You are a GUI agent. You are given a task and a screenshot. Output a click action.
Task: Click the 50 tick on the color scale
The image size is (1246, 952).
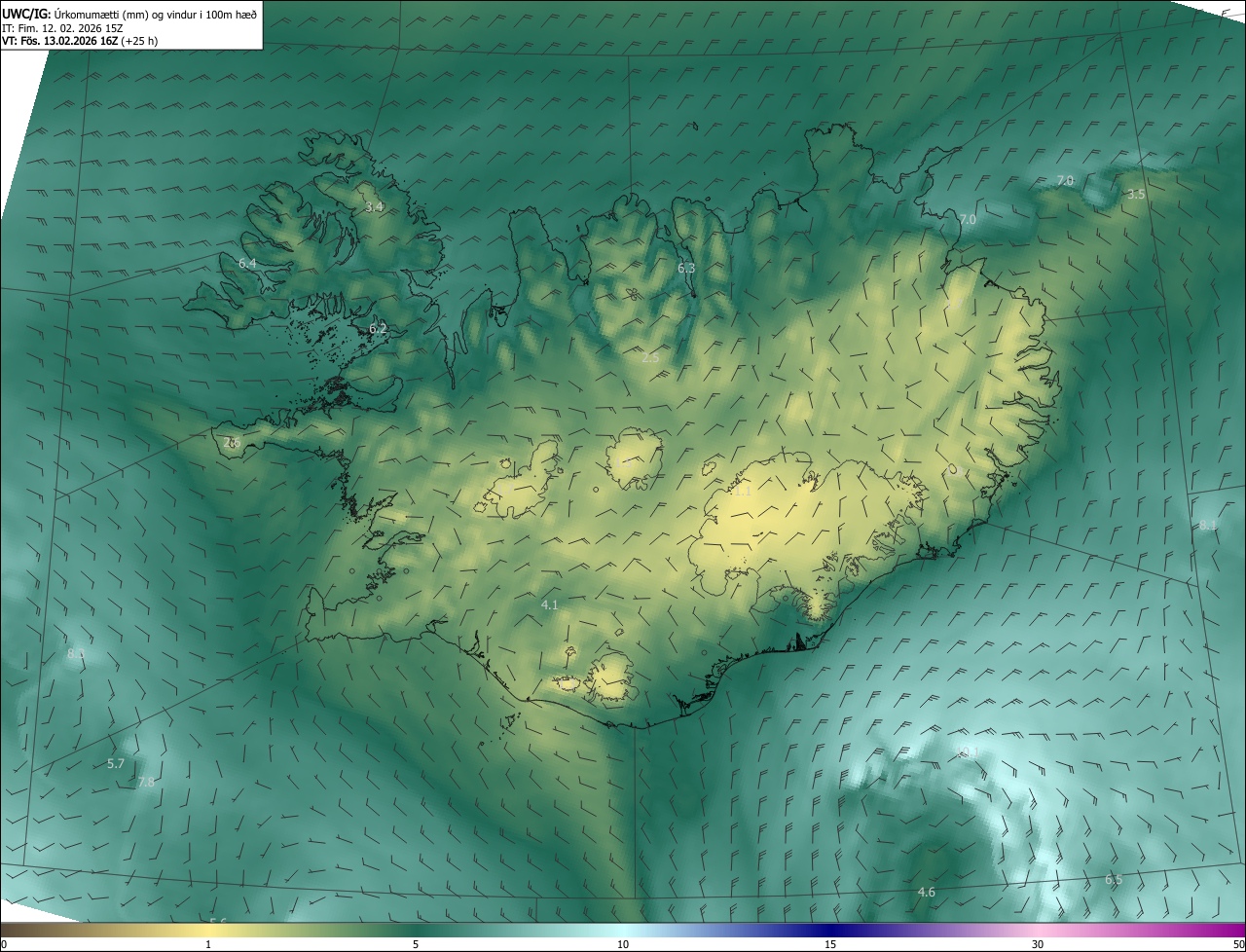(x=1238, y=944)
